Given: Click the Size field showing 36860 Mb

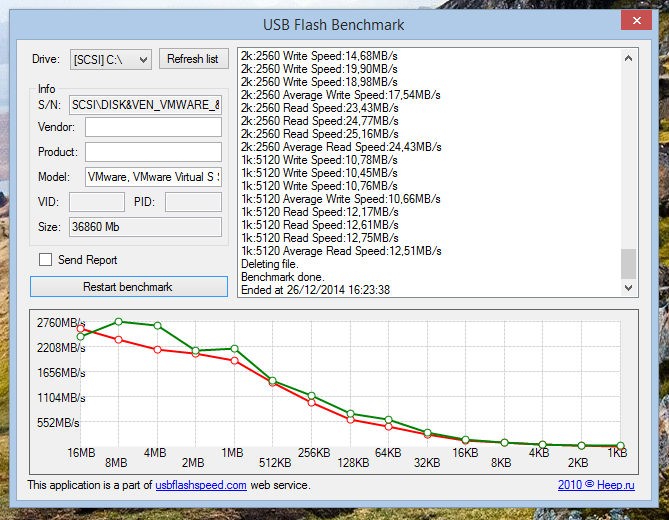Looking at the screenshot, I should pyautogui.click(x=145, y=227).
